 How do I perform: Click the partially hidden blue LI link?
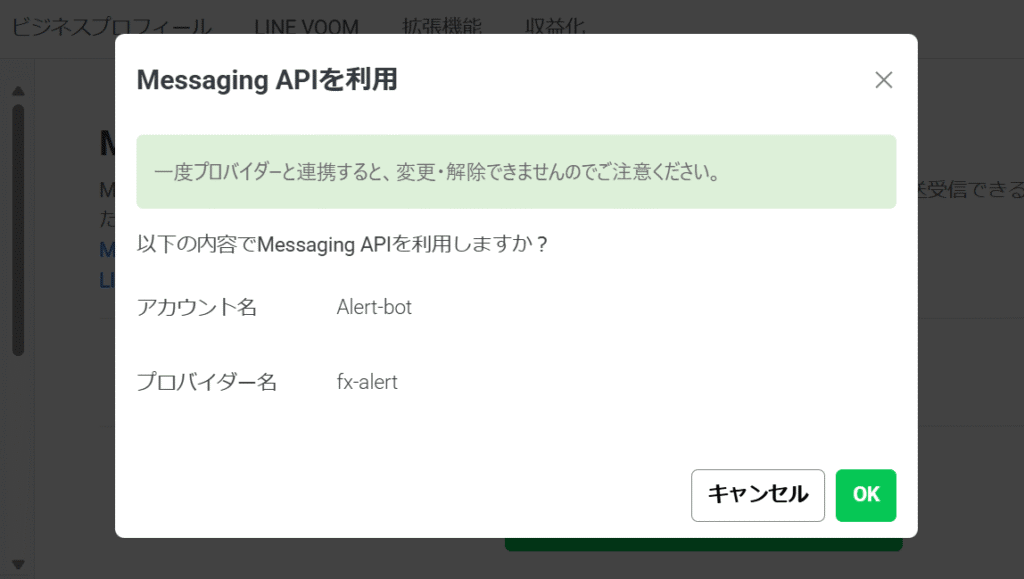click(x=107, y=281)
